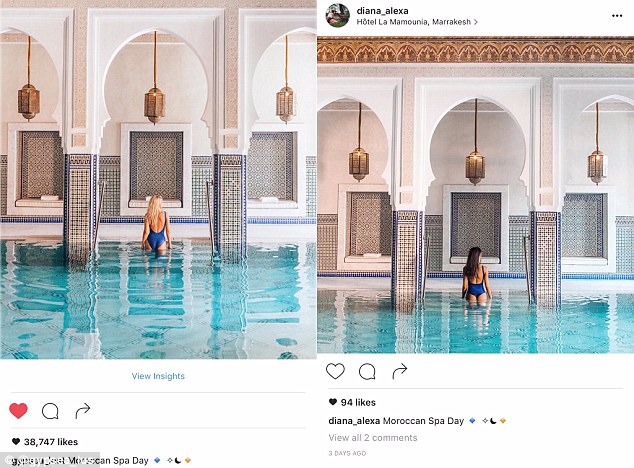Viewport: 634px width, 468px height.
Task: Open Hôtel La Mamounia, Marrakesh location
Action: (414, 22)
